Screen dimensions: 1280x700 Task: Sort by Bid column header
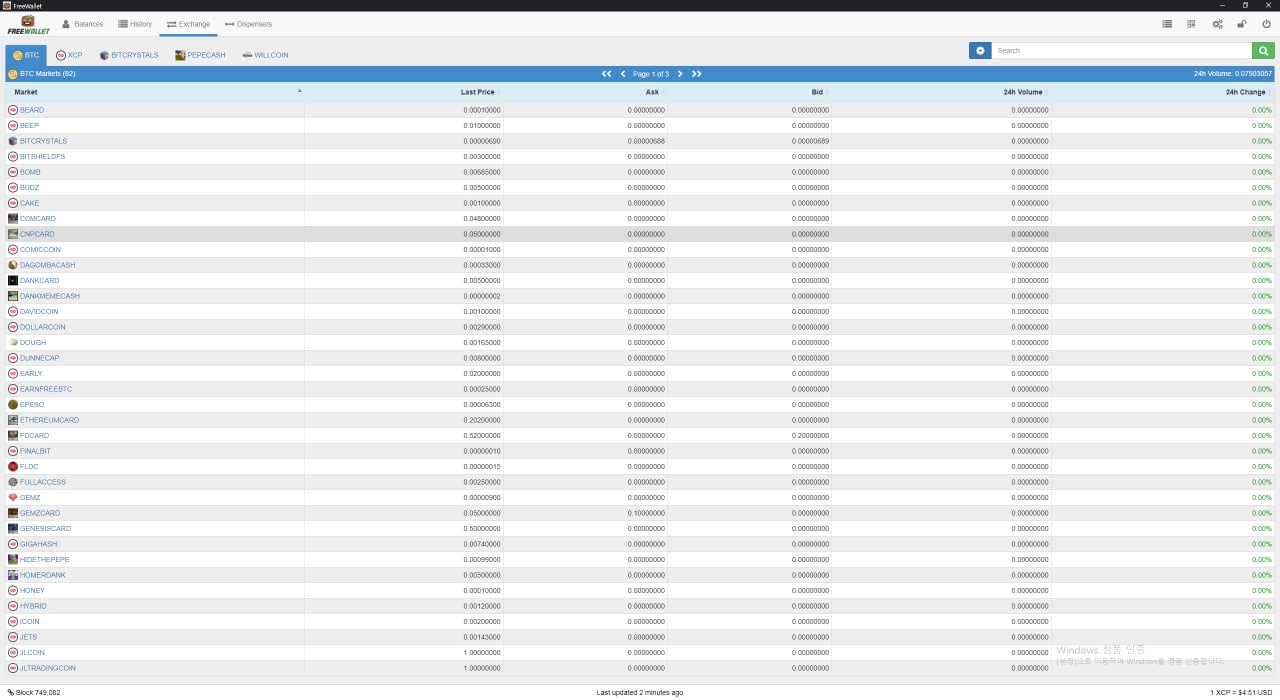click(749, 92)
